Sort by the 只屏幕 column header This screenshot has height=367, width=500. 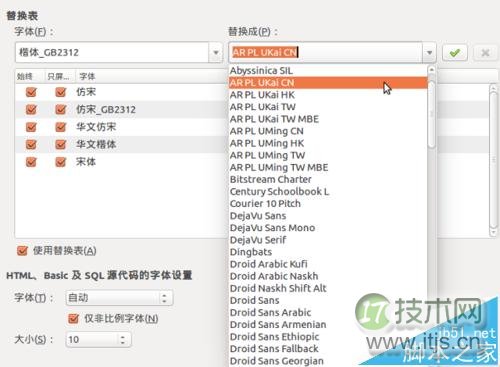click(x=60, y=76)
